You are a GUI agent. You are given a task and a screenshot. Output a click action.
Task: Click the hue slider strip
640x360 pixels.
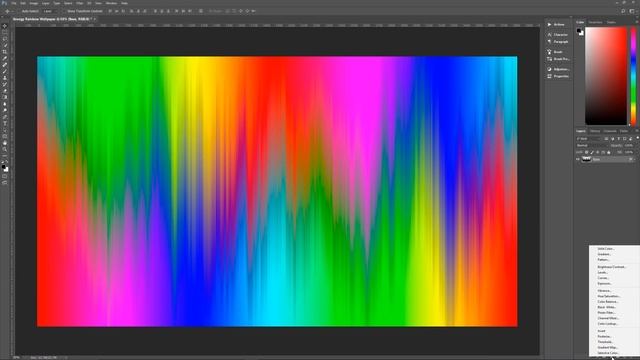(x=633, y=76)
